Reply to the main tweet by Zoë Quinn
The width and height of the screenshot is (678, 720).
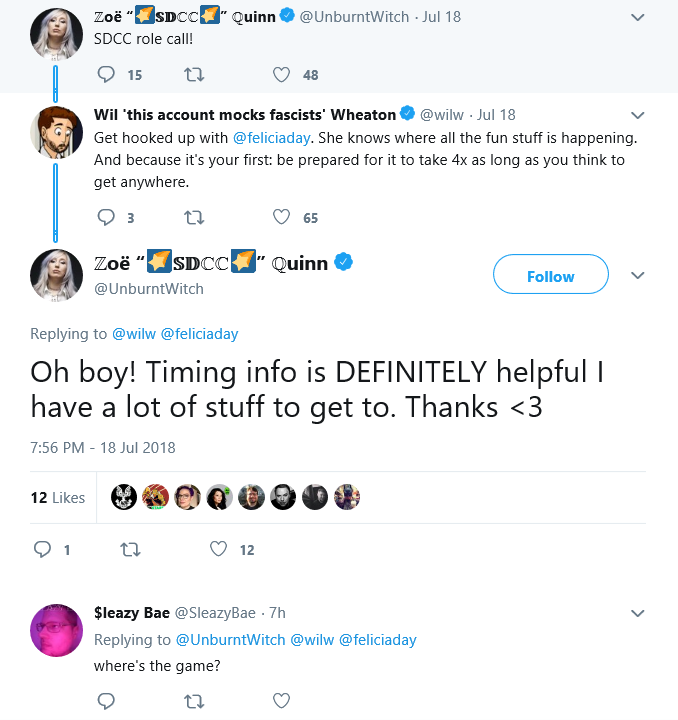tap(43, 549)
